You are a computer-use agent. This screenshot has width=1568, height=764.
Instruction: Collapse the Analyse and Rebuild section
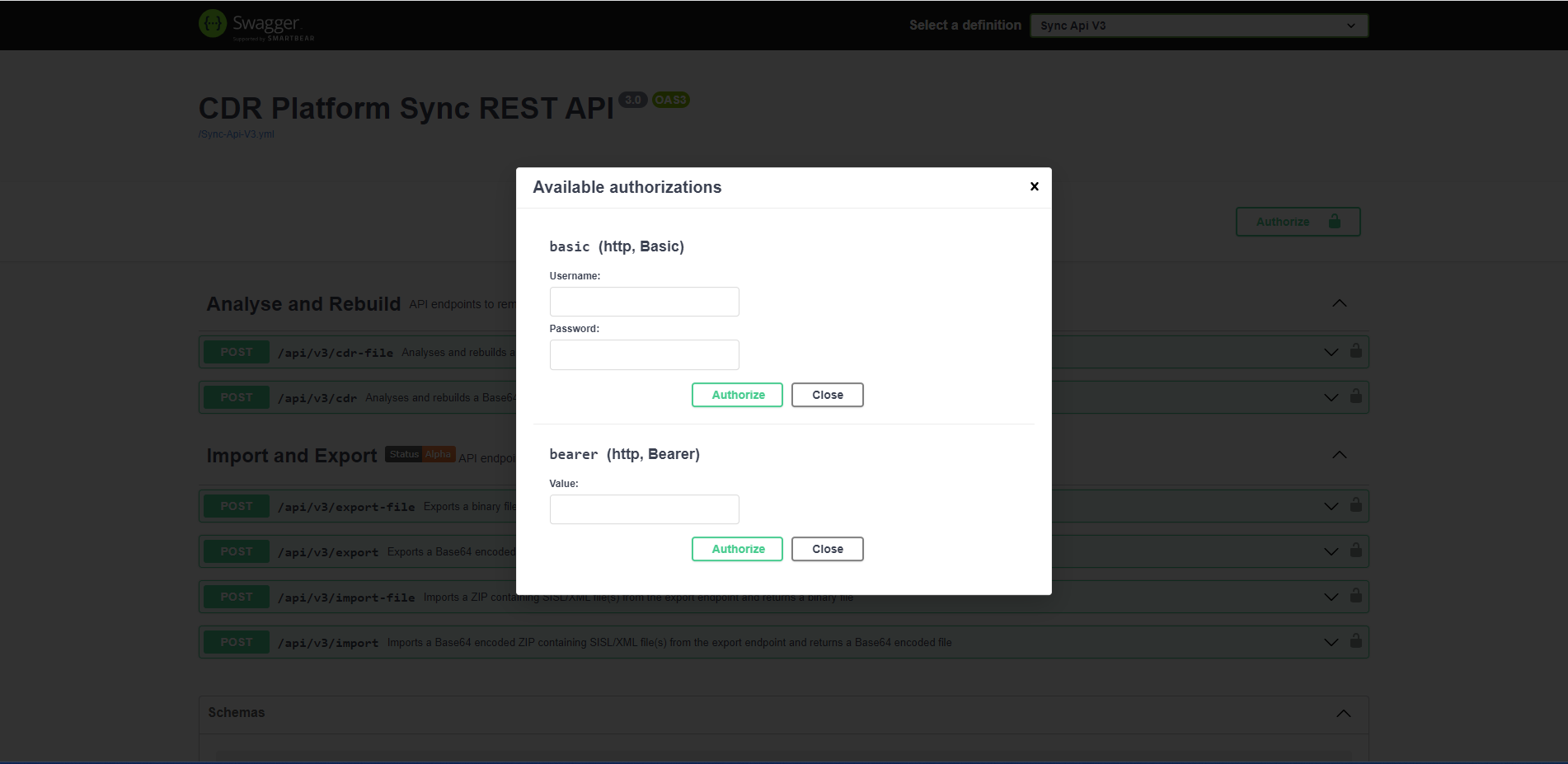click(x=1339, y=303)
